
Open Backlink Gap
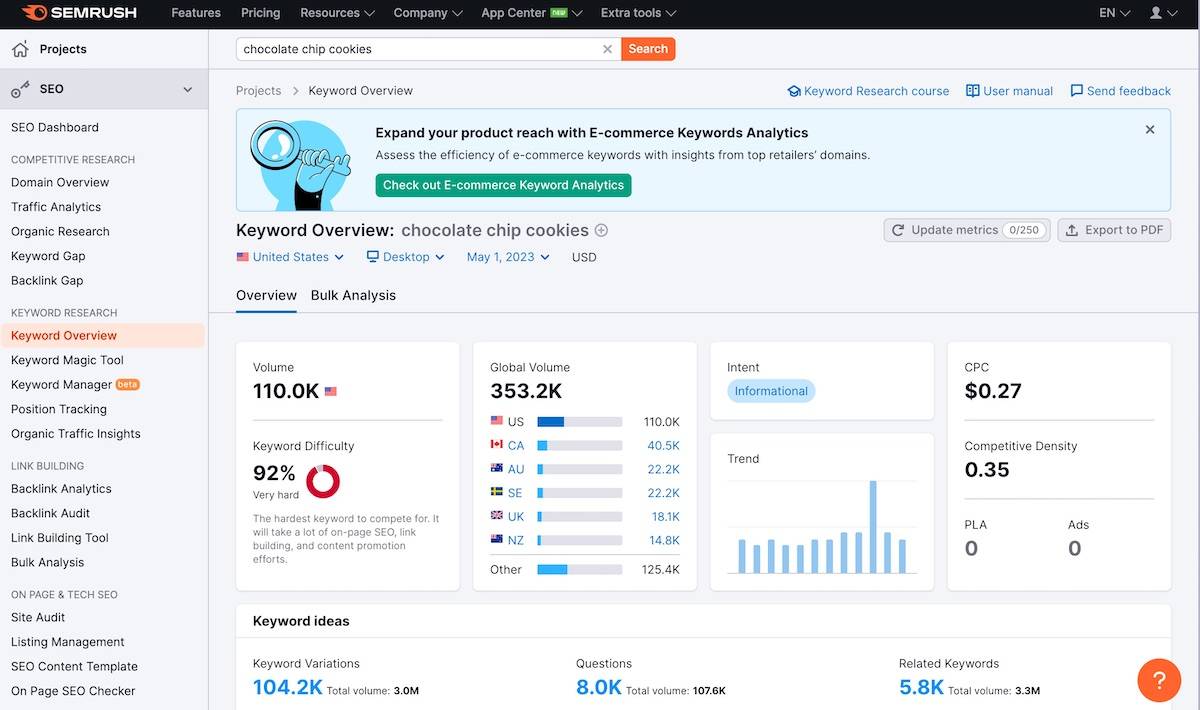pos(47,281)
